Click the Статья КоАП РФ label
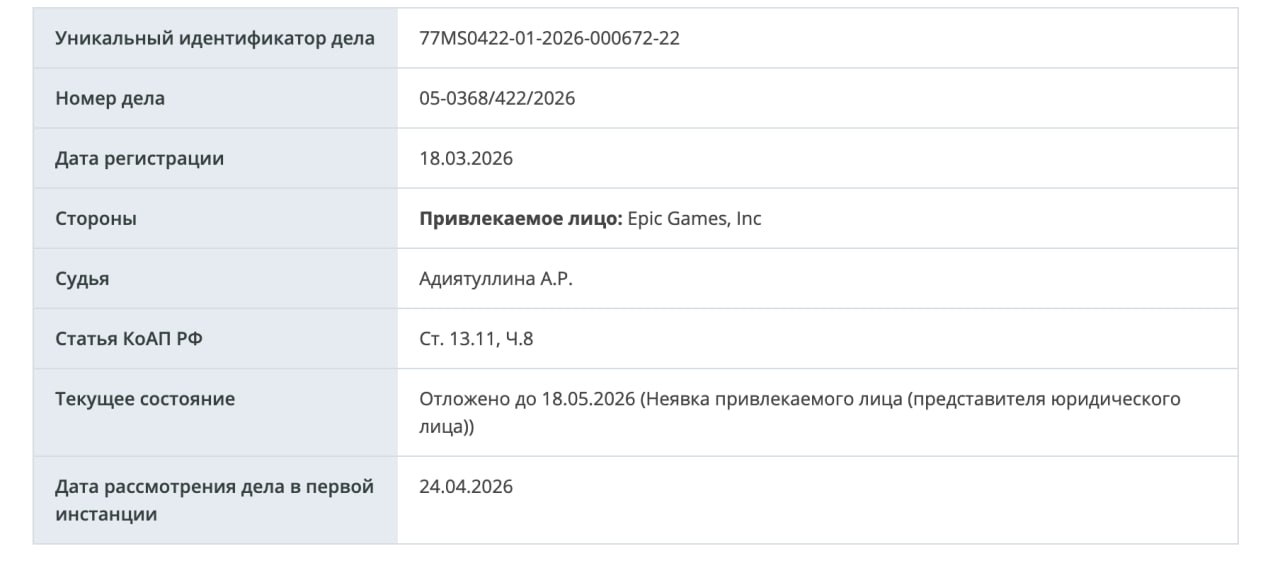 pyautogui.click(x=129, y=339)
